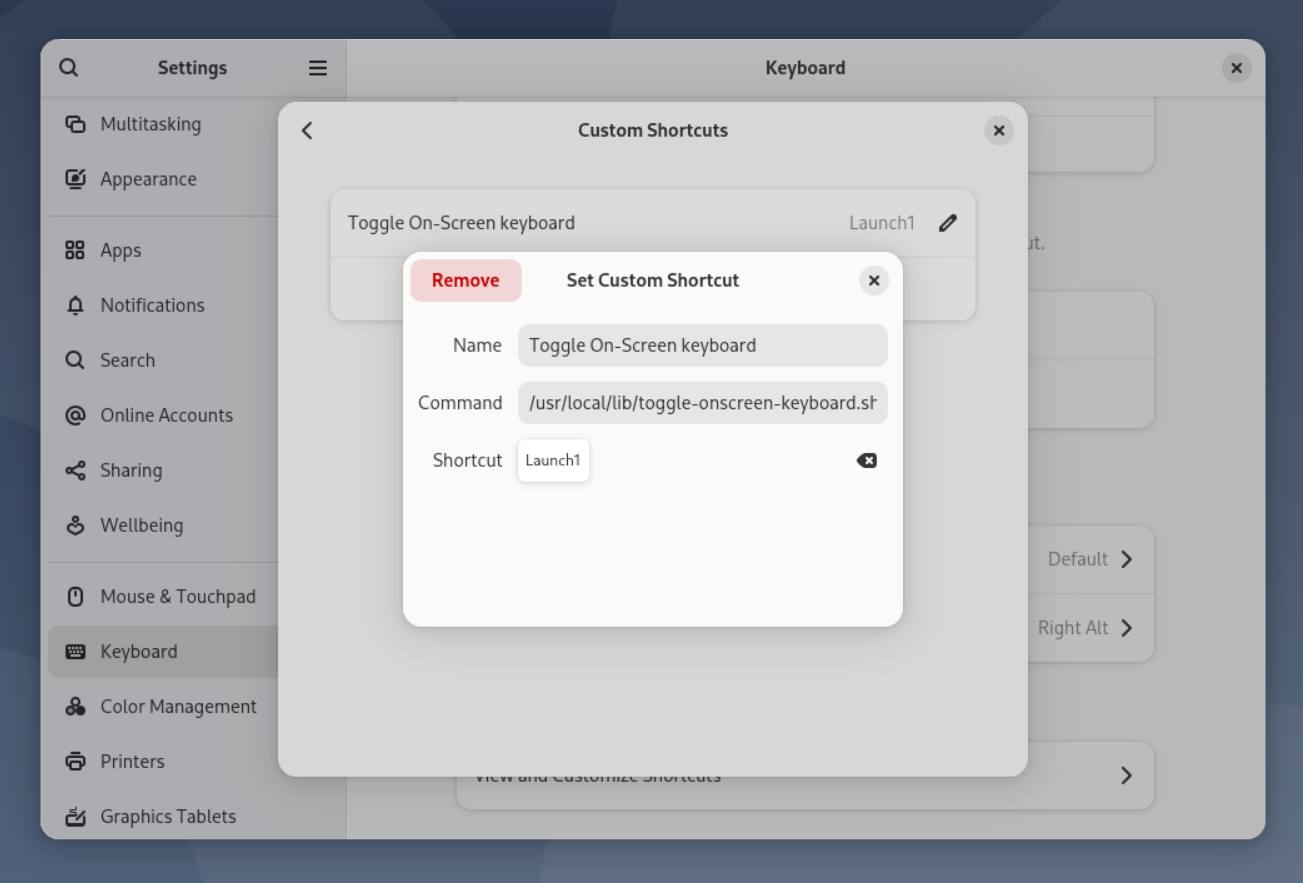
Task: Click the Launch1 shortcut key label
Action: [x=553, y=460]
